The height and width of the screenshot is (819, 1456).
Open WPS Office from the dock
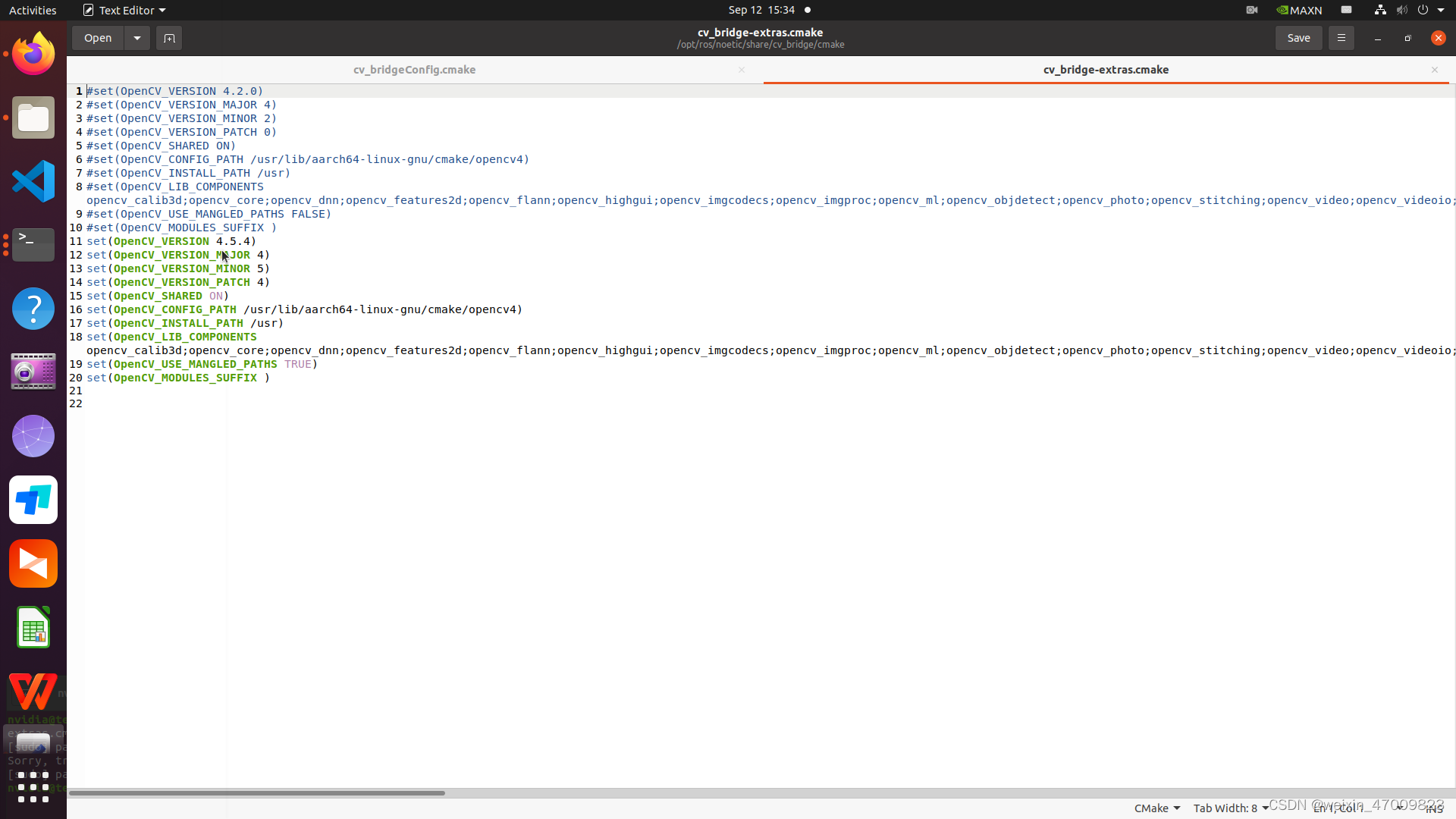click(x=33, y=690)
